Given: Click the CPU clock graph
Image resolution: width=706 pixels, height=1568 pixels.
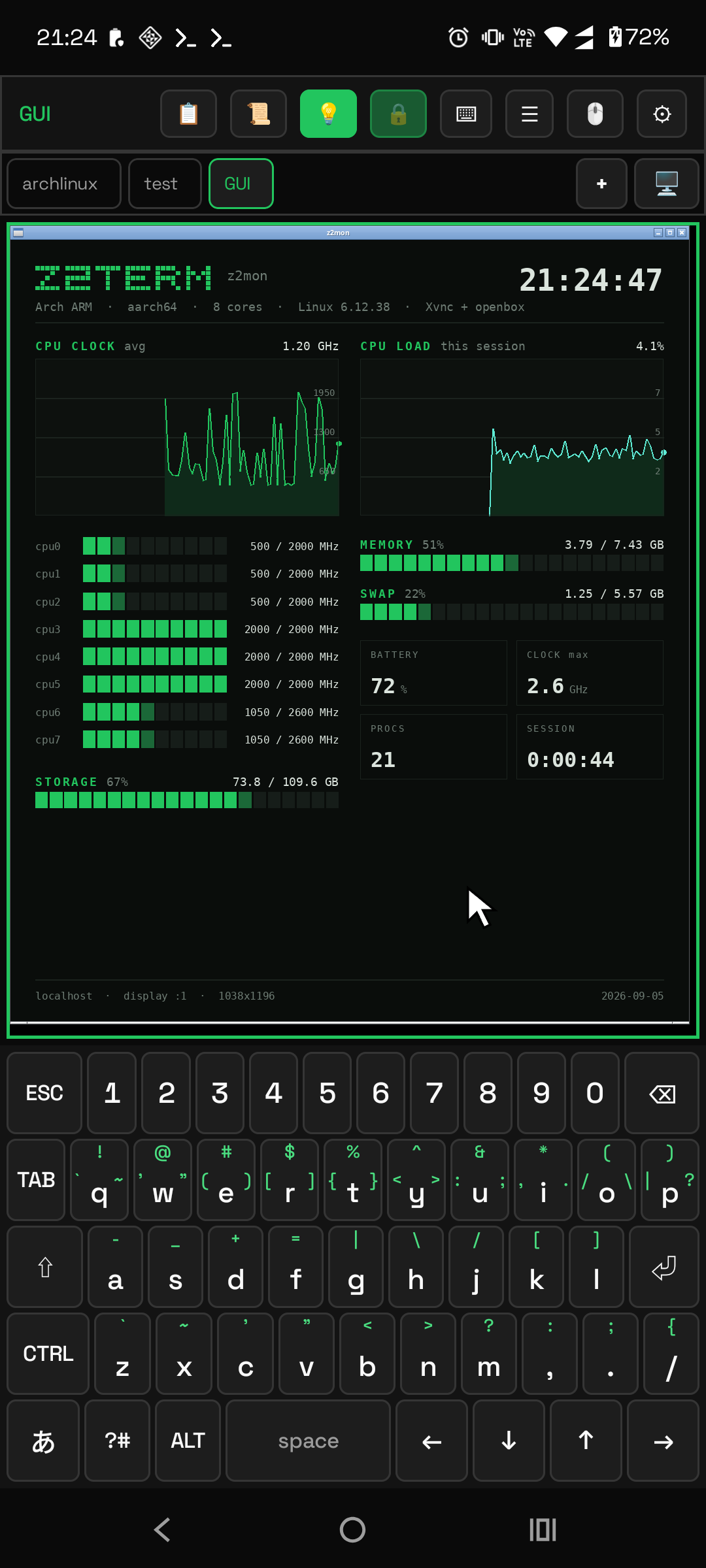Looking at the screenshot, I should click(x=187, y=437).
